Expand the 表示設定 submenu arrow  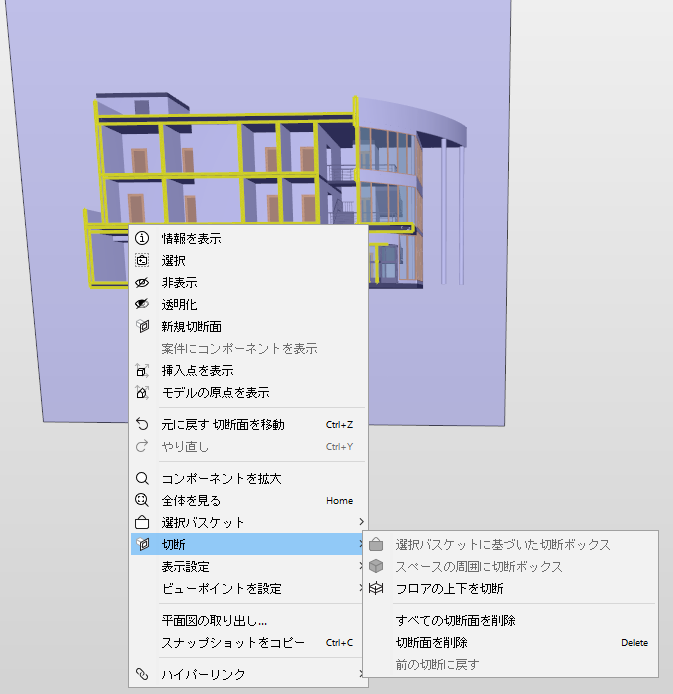(x=361, y=566)
